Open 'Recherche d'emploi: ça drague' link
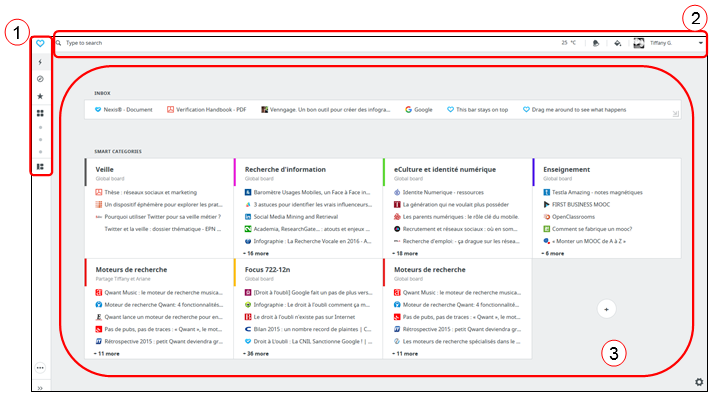The height and width of the screenshot is (396, 715). 456,241
